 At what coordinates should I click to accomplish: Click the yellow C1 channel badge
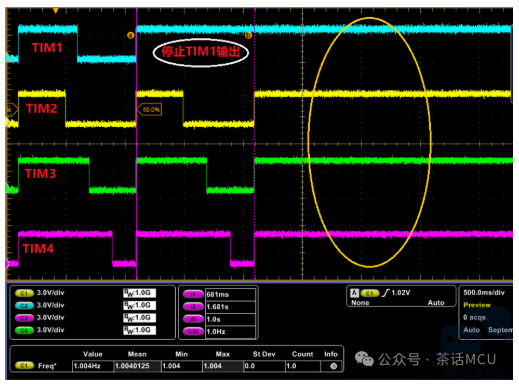pos(24,293)
